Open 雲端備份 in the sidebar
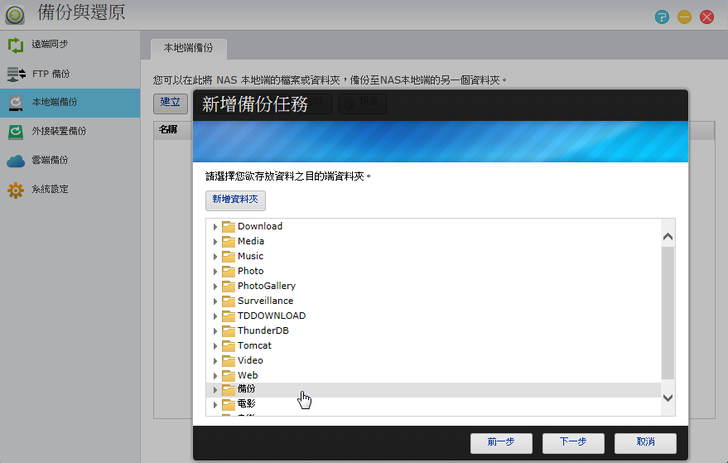This screenshot has width=728, height=463. tap(70, 161)
